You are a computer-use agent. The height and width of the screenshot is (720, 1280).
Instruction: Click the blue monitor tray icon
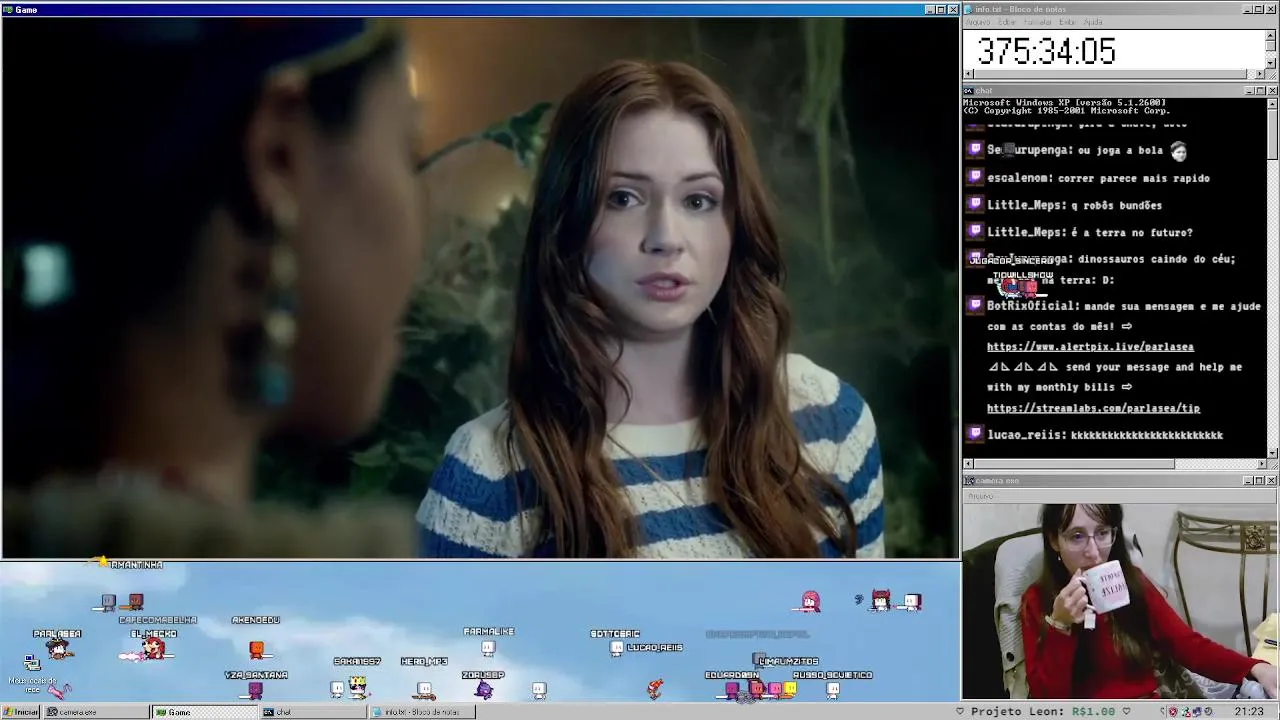(x=1197, y=712)
